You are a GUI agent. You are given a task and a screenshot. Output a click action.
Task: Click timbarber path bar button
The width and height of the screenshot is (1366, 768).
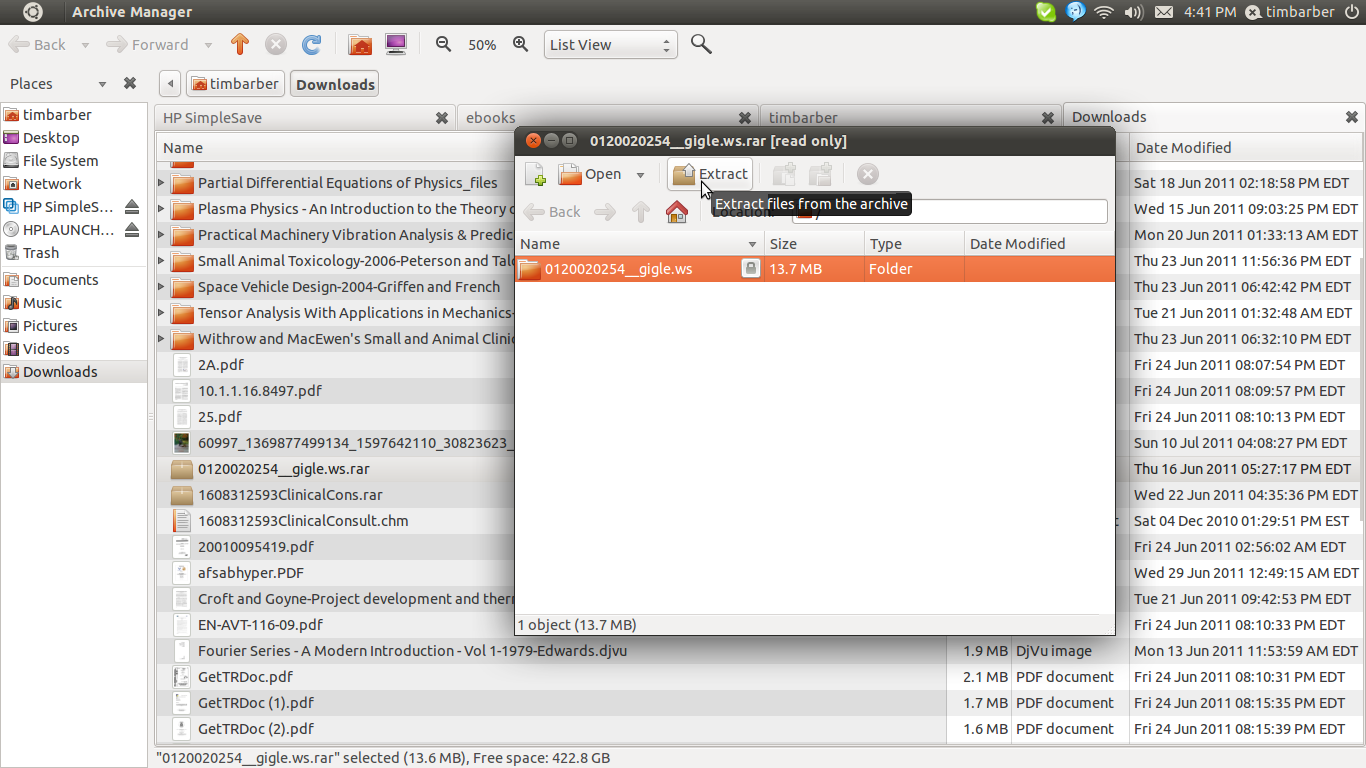[x=236, y=84]
